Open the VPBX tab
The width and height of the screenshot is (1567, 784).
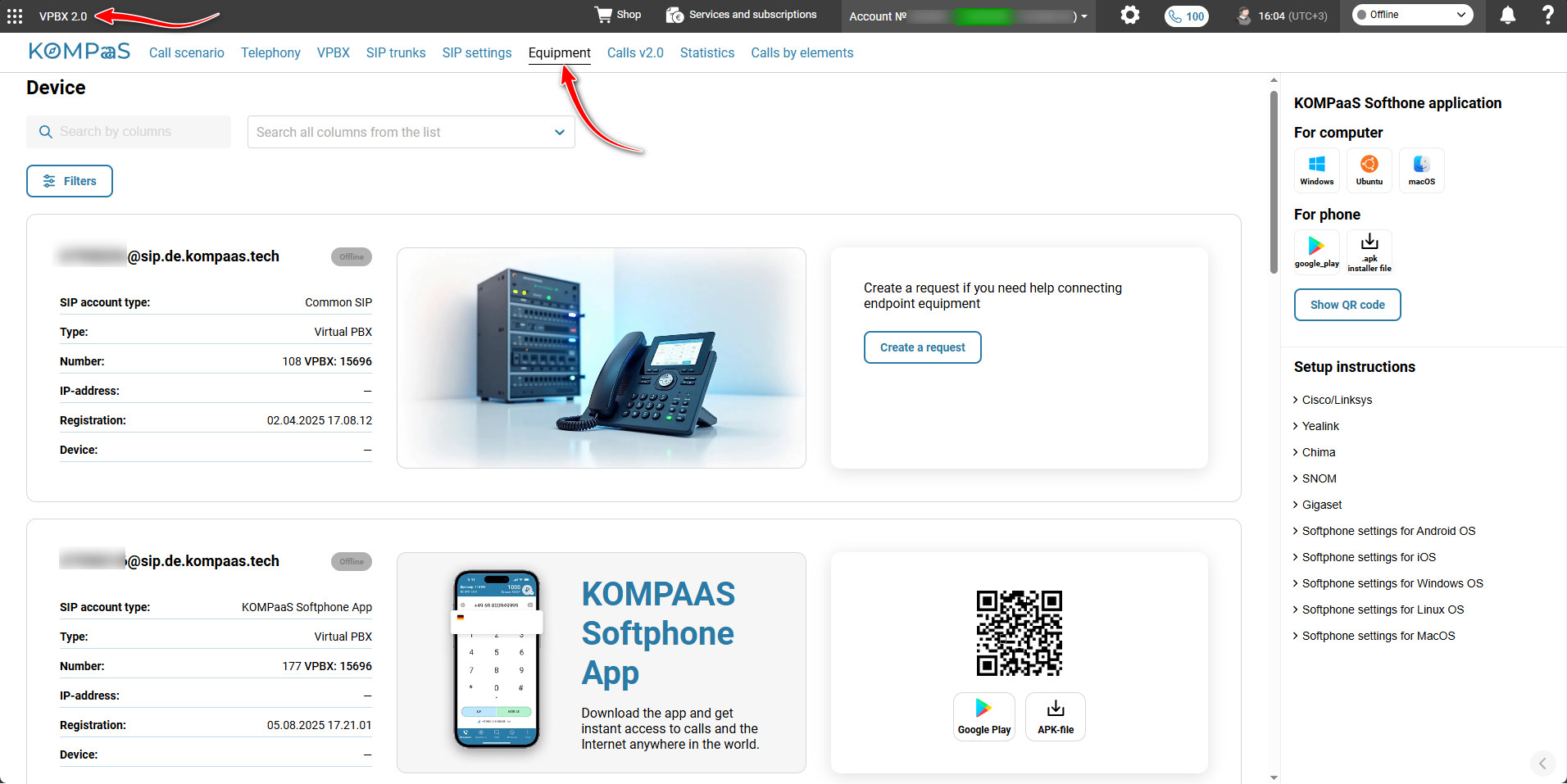pos(334,52)
